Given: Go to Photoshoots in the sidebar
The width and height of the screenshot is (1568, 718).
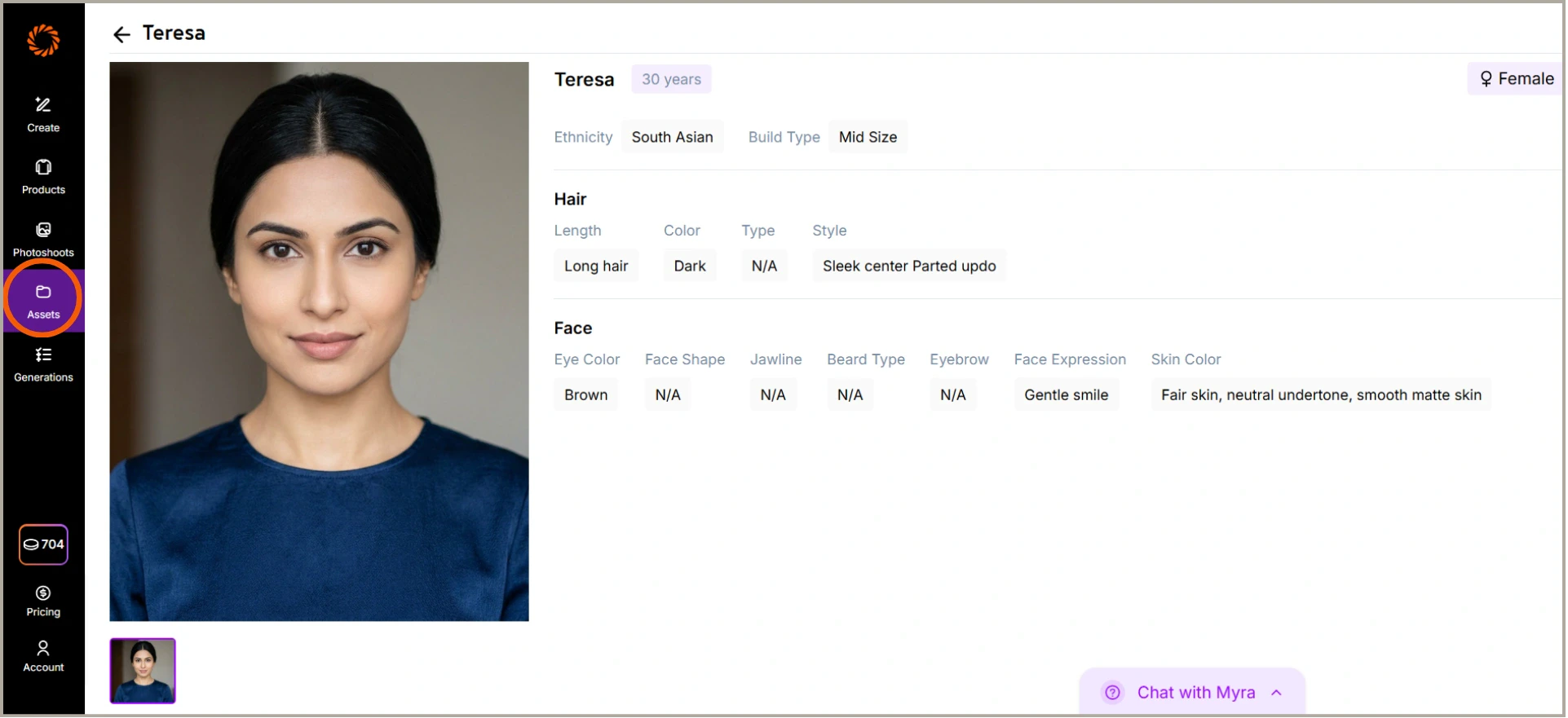Looking at the screenshot, I should click(43, 240).
